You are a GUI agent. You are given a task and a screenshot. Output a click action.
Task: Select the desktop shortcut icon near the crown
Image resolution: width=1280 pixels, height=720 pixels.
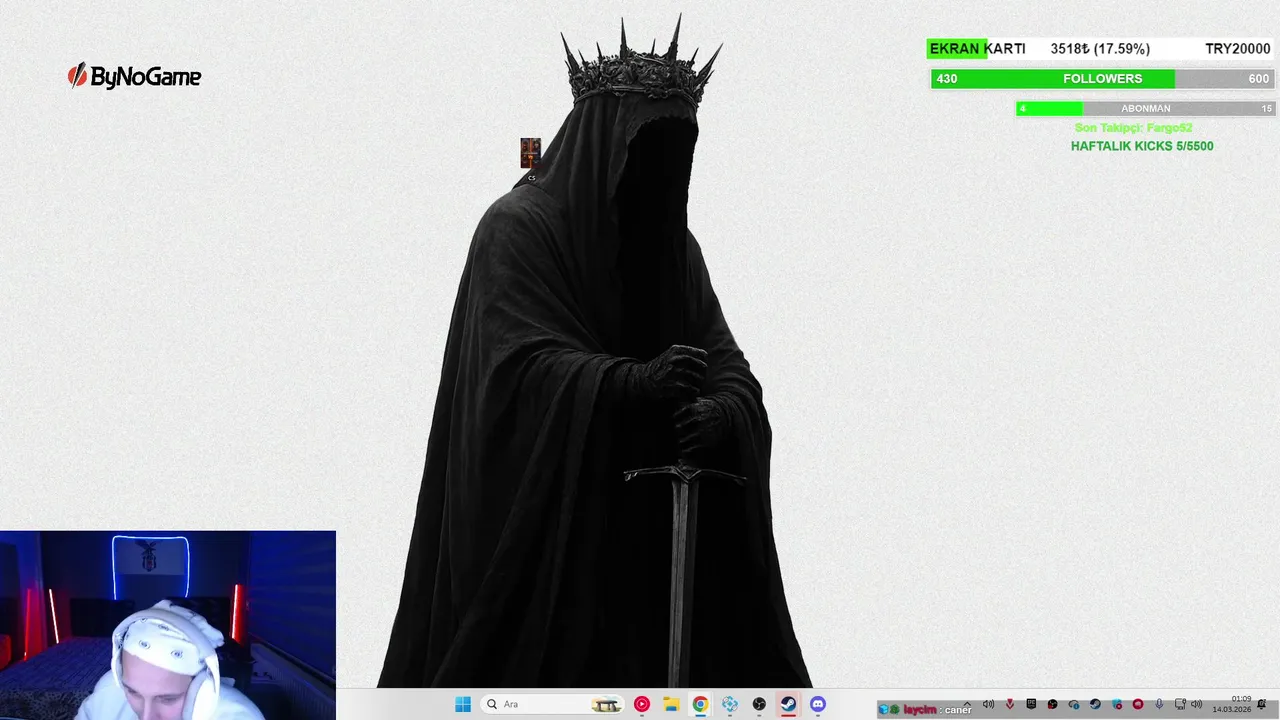coord(530,160)
